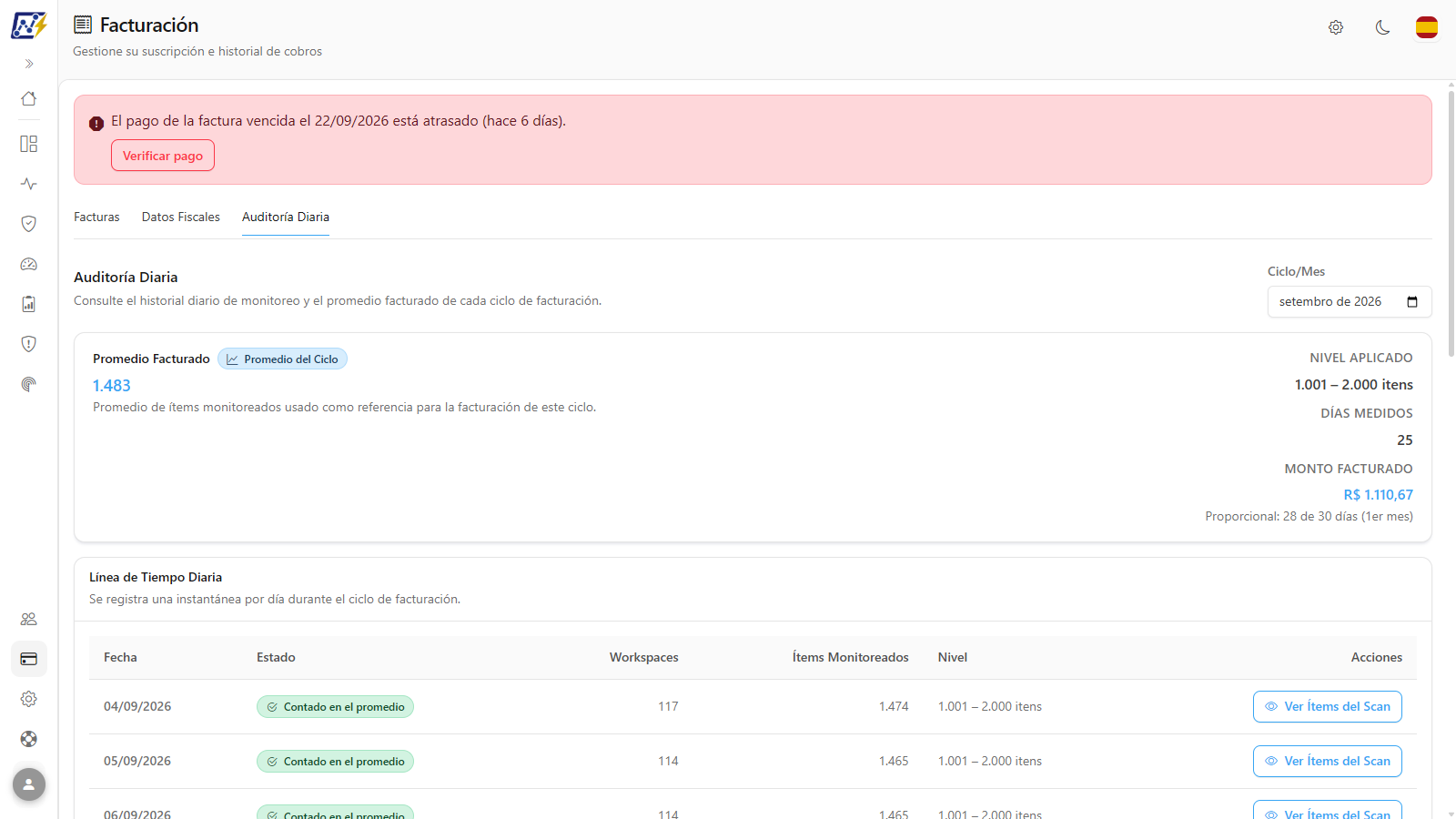
Task: Click the Promedio del Ciclo badge
Action: click(x=282, y=359)
